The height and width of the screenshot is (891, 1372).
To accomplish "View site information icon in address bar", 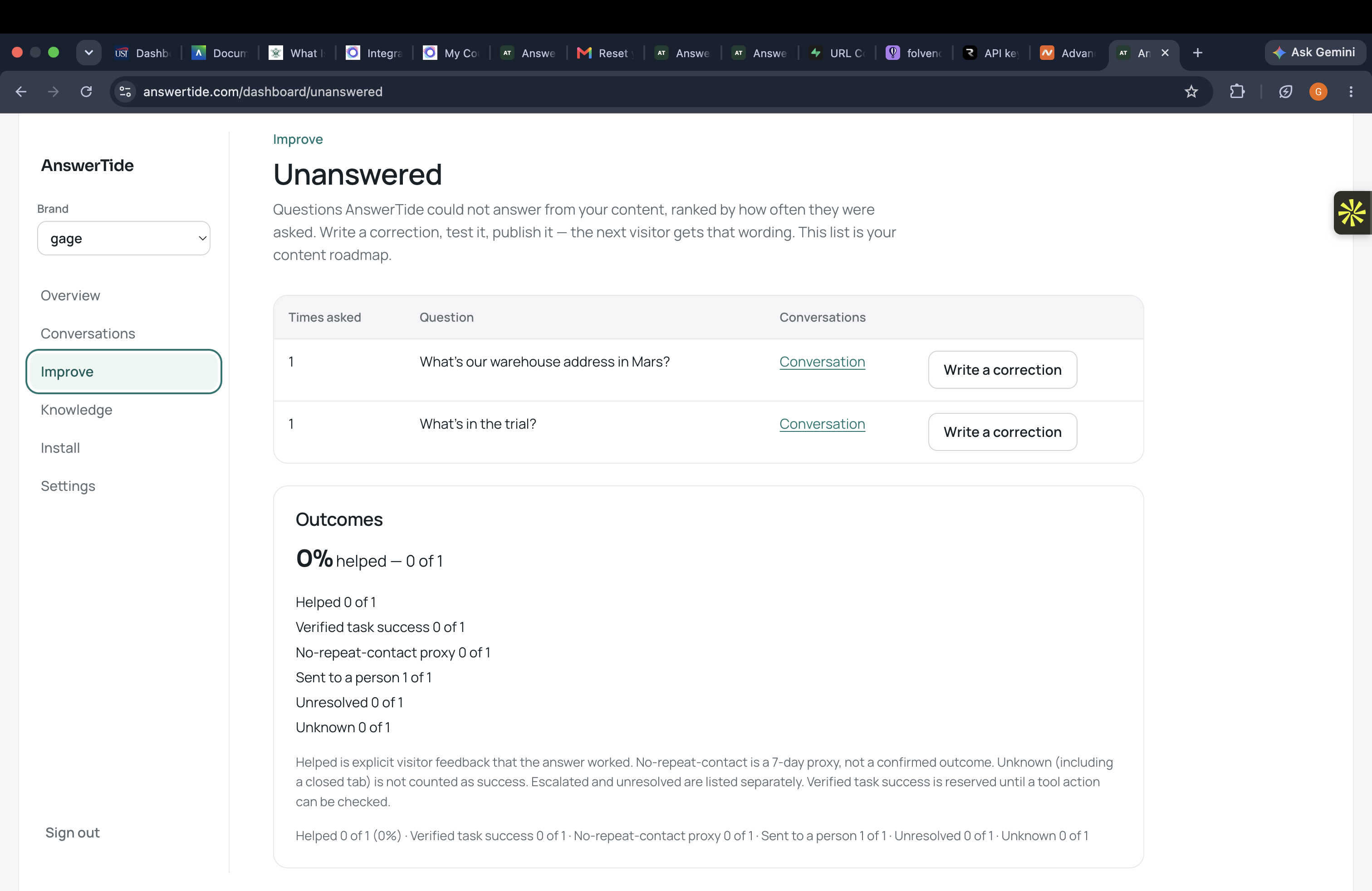I will (125, 92).
